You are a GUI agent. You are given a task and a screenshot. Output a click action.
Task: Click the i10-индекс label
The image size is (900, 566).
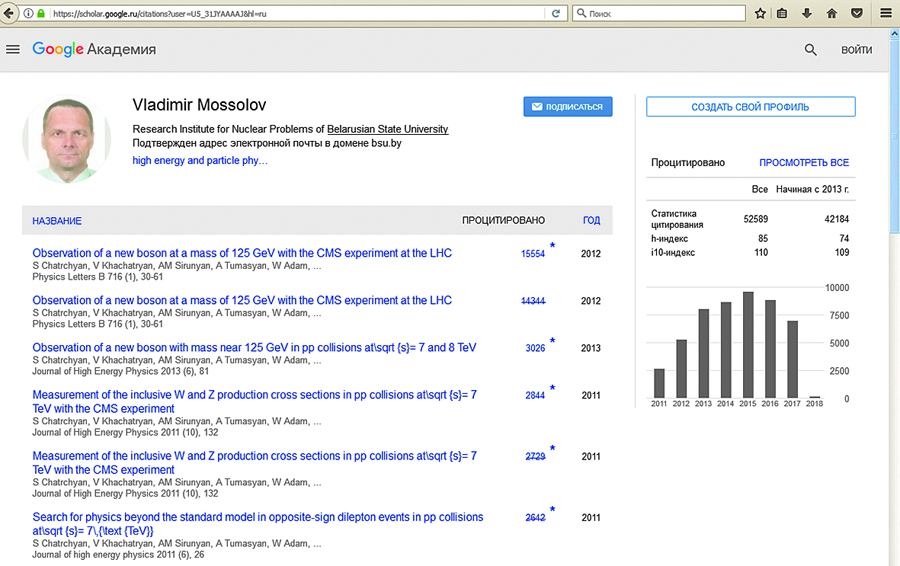click(x=673, y=253)
